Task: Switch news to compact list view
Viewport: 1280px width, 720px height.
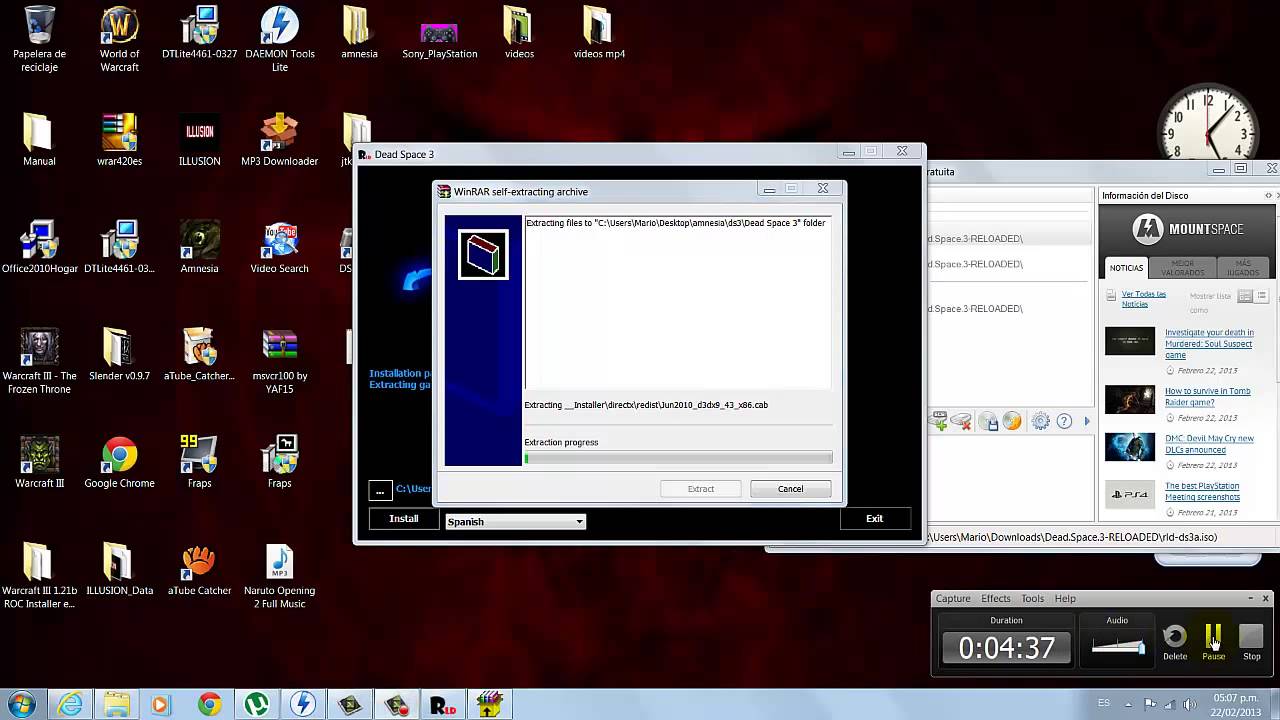Action: pos(1261,297)
